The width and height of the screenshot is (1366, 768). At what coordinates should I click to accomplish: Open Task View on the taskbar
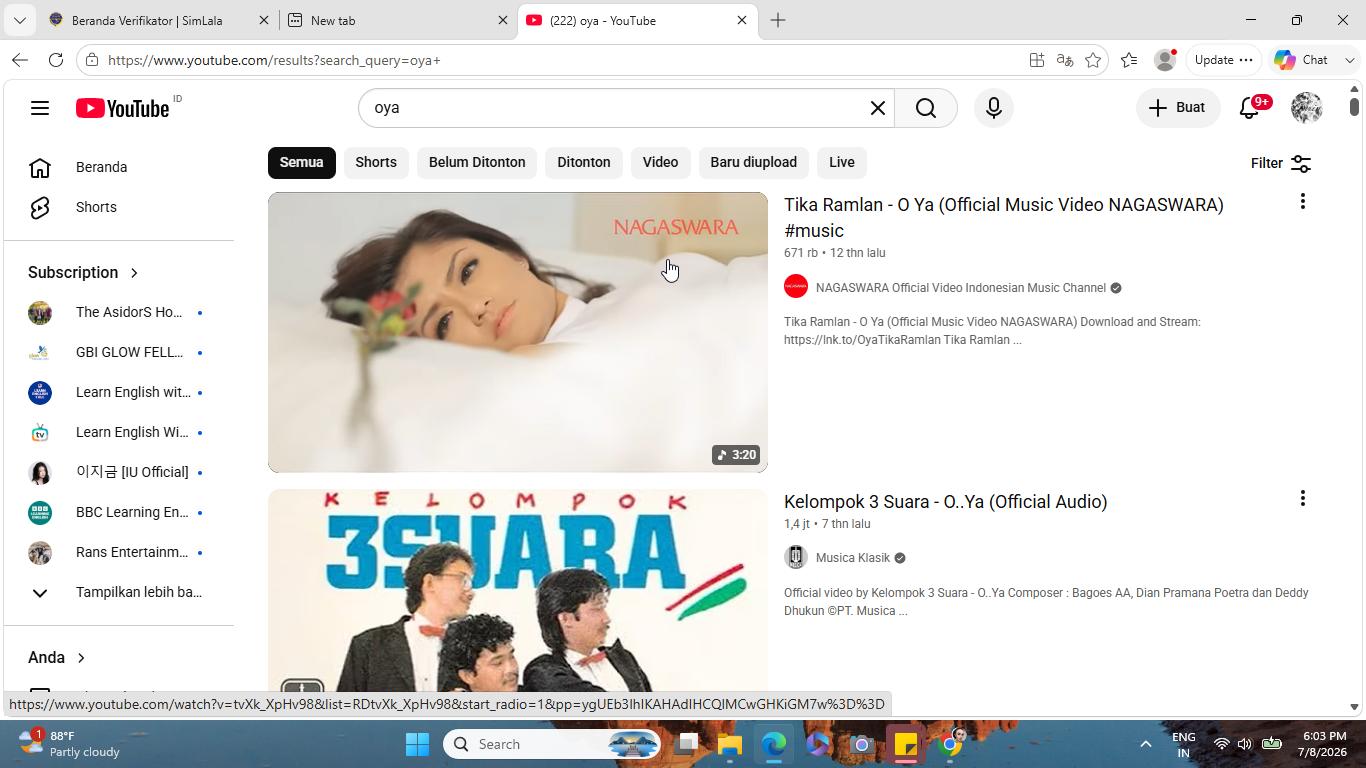(x=686, y=744)
